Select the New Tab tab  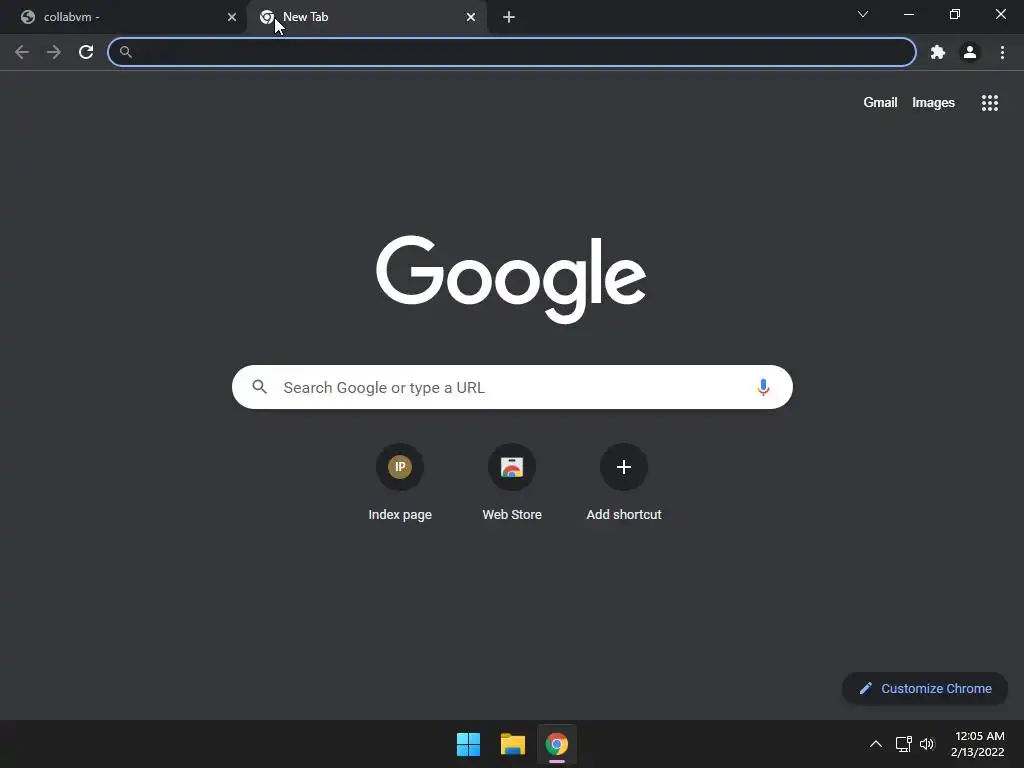coord(367,17)
